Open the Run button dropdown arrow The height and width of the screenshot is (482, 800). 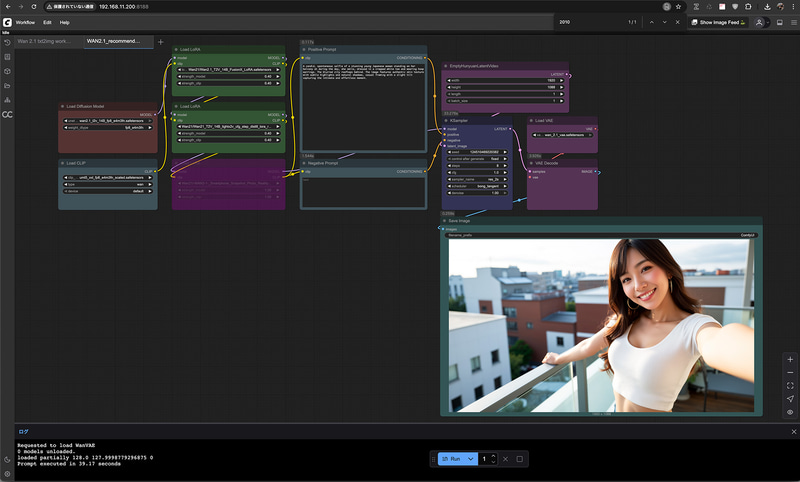(471, 459)
